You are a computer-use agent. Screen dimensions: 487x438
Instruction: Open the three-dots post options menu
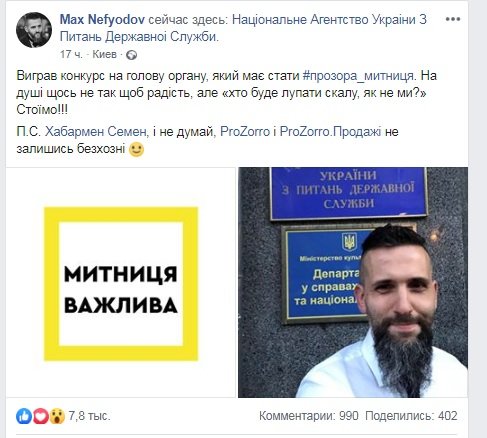point(453,20)
